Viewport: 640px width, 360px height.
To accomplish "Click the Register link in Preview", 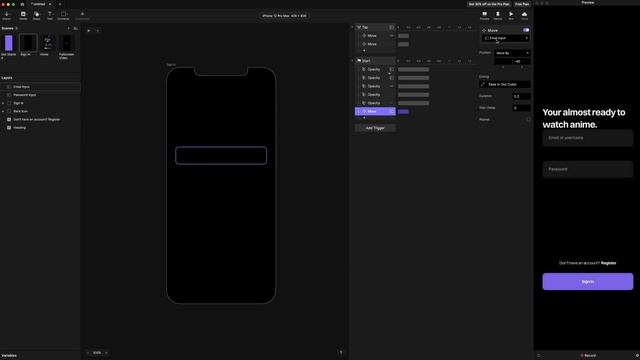I will coord(609,263).
